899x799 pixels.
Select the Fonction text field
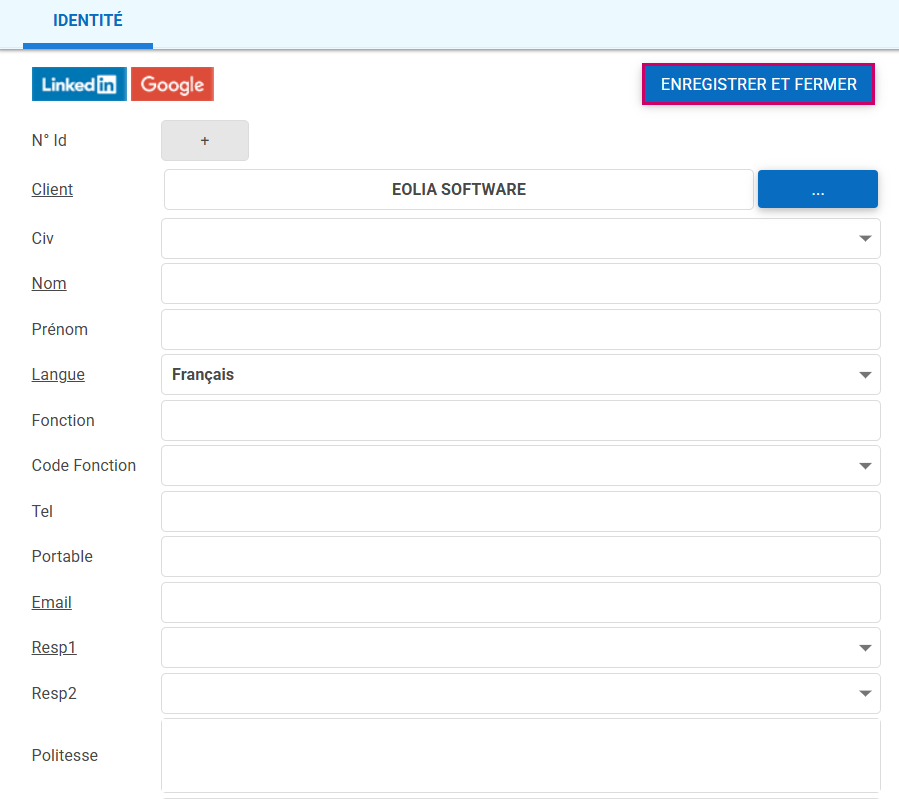520,421
